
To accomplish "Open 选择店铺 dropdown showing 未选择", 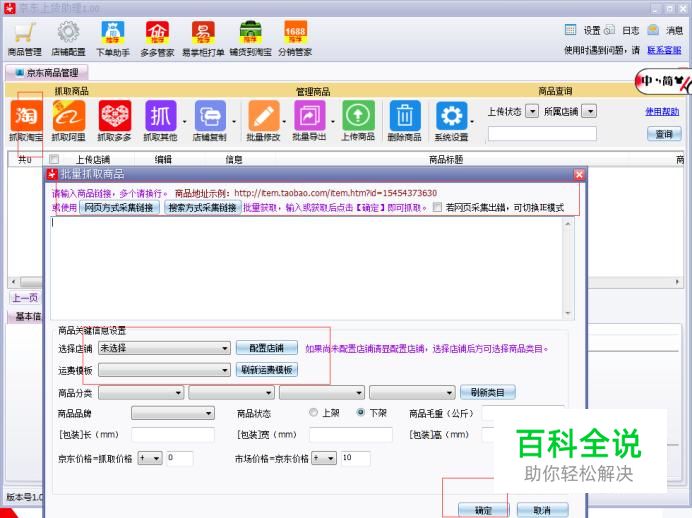I will click(164, 348).
